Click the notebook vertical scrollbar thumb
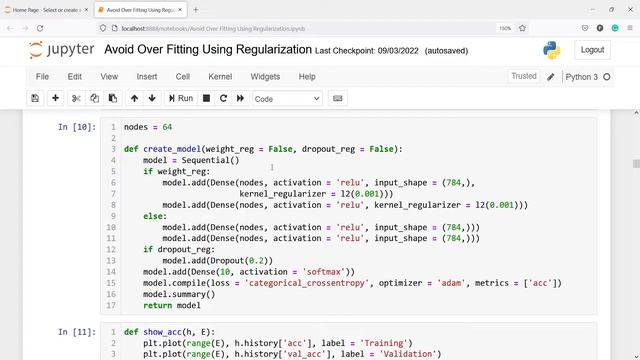 [x=636, y=164]
